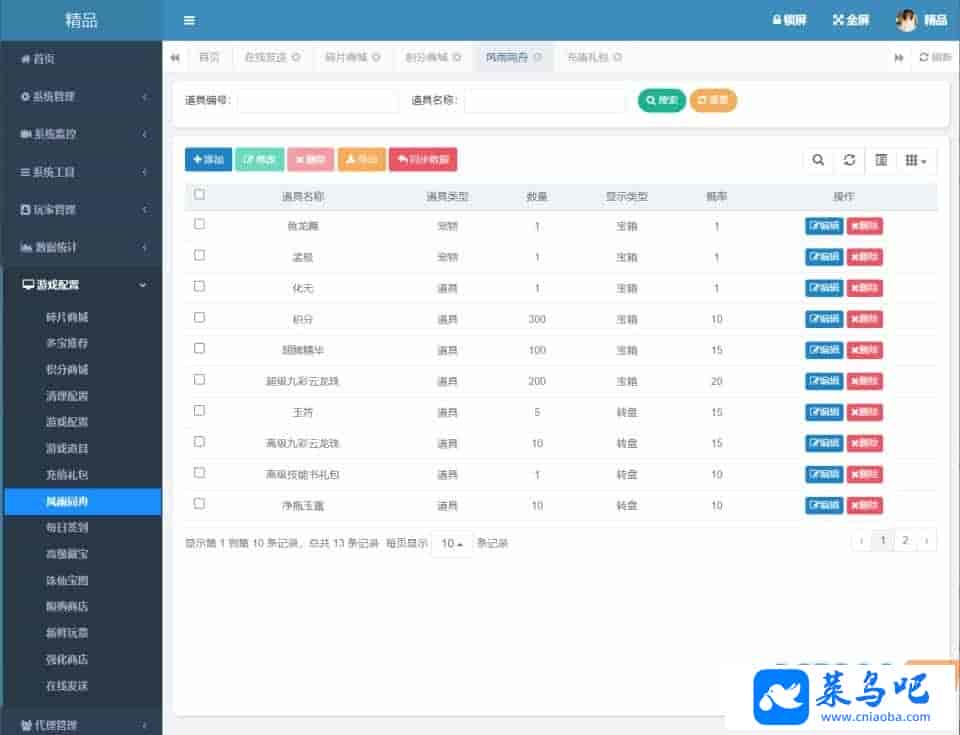This screenshot has width=960, height=735.
Task: Check the checkbox for 积分 row
Action: click(199, 317)
